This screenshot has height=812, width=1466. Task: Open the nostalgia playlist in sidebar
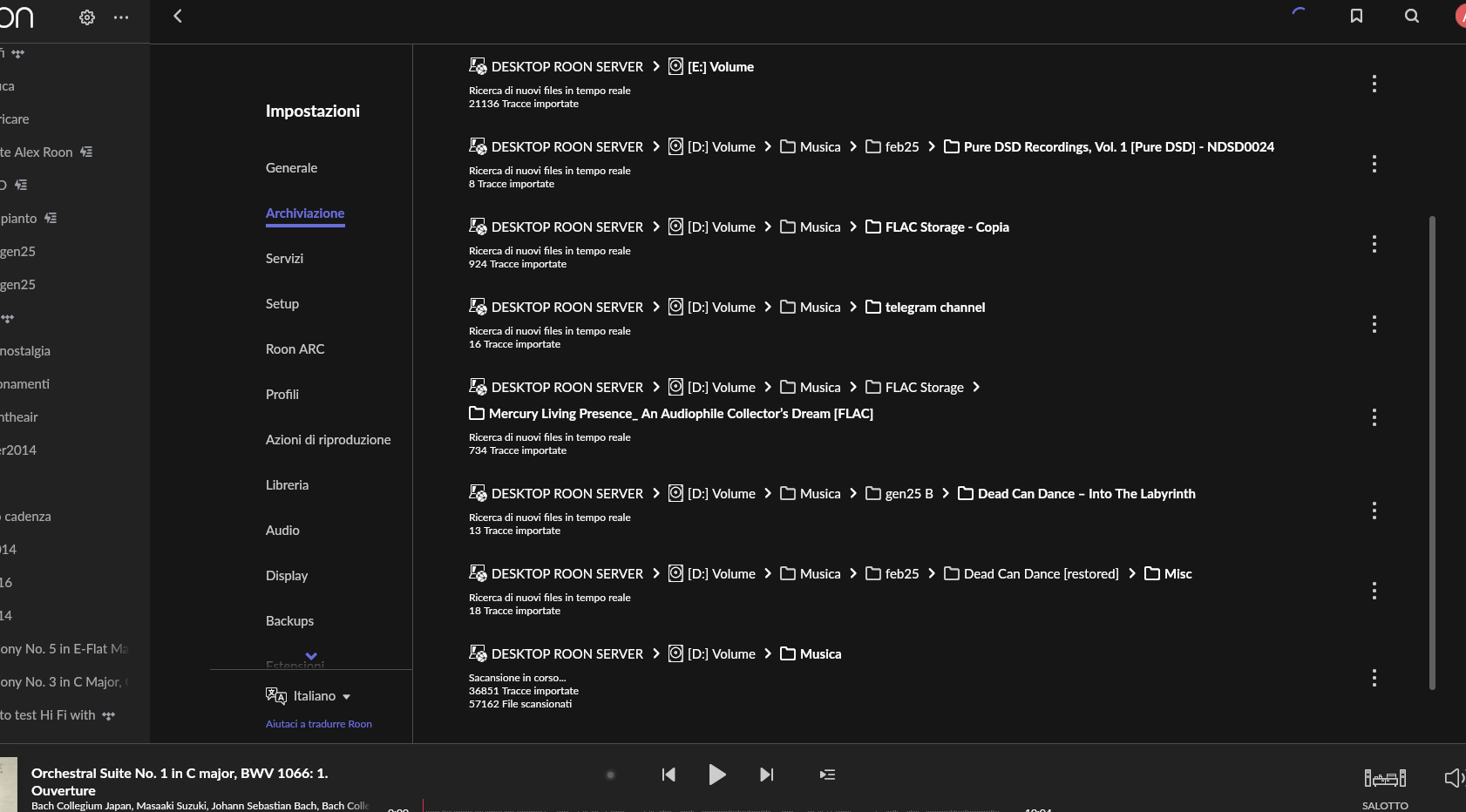click(x=25, y=350)
